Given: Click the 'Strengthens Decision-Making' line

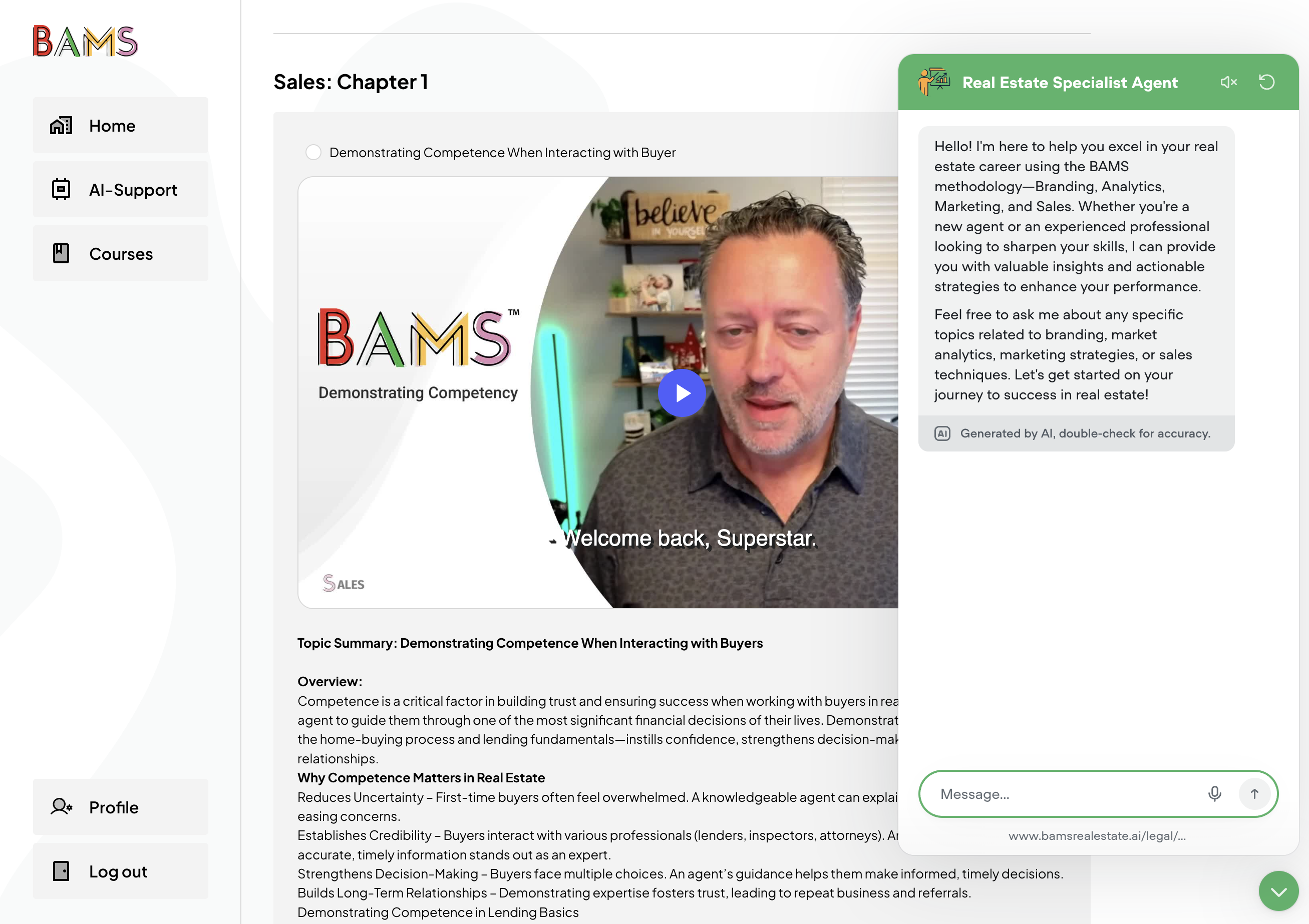Looking at the screenshot, I should click(680, 874).
